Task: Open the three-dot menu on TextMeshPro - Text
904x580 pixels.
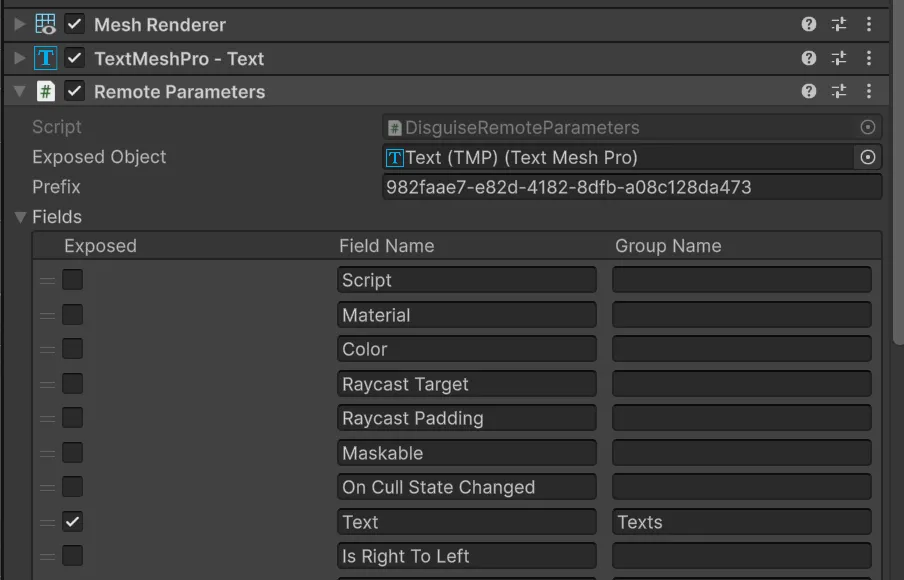Action: pos(868,58)
